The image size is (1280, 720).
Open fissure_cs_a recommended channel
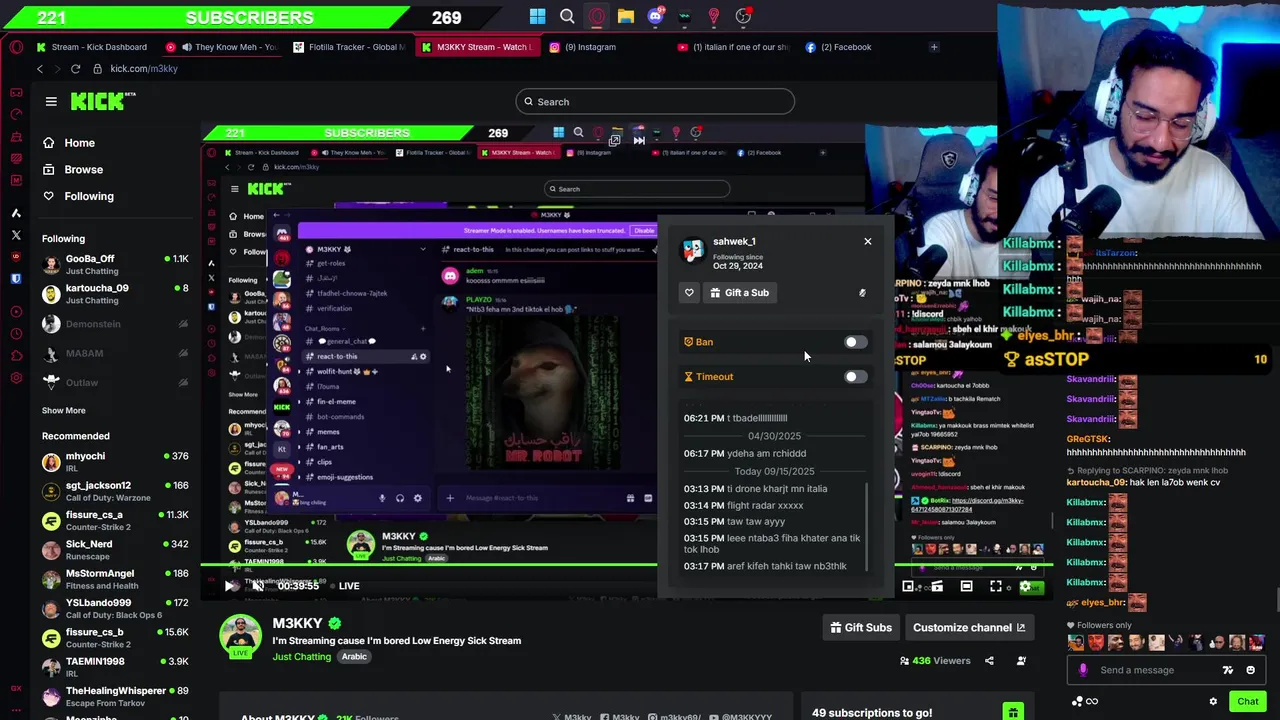click(x=114, y=520)
